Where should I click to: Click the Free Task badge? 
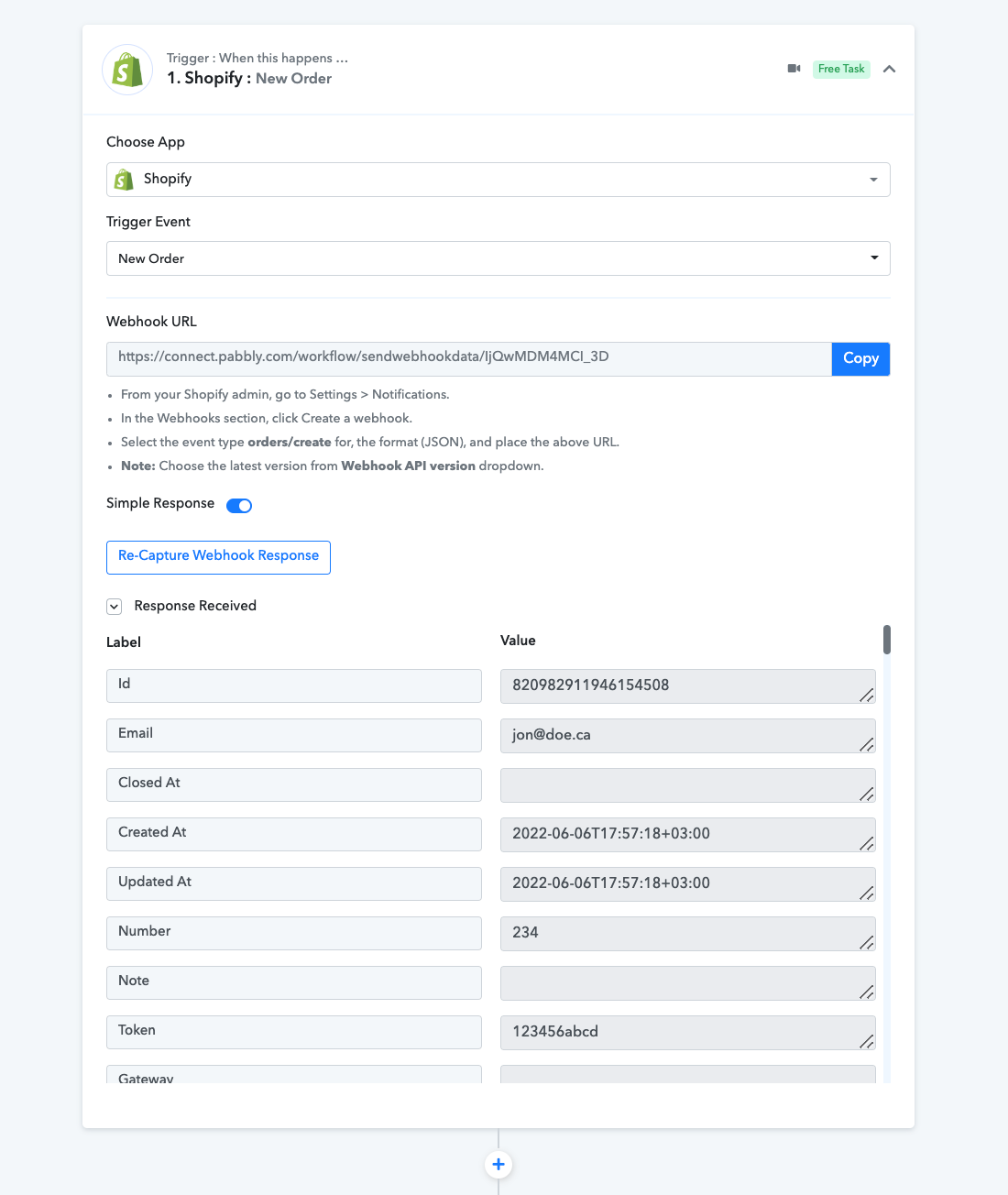coord(841,69)
